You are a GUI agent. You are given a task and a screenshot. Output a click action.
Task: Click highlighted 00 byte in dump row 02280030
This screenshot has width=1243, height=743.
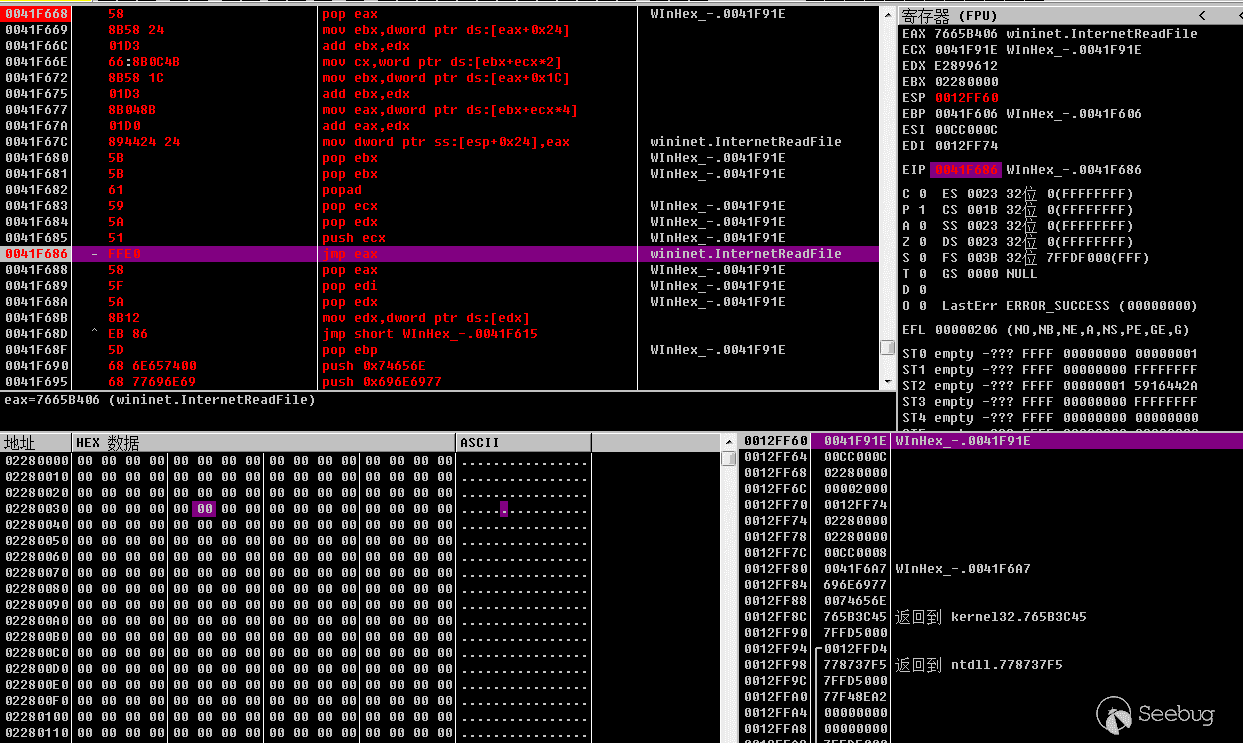[204, 508]
